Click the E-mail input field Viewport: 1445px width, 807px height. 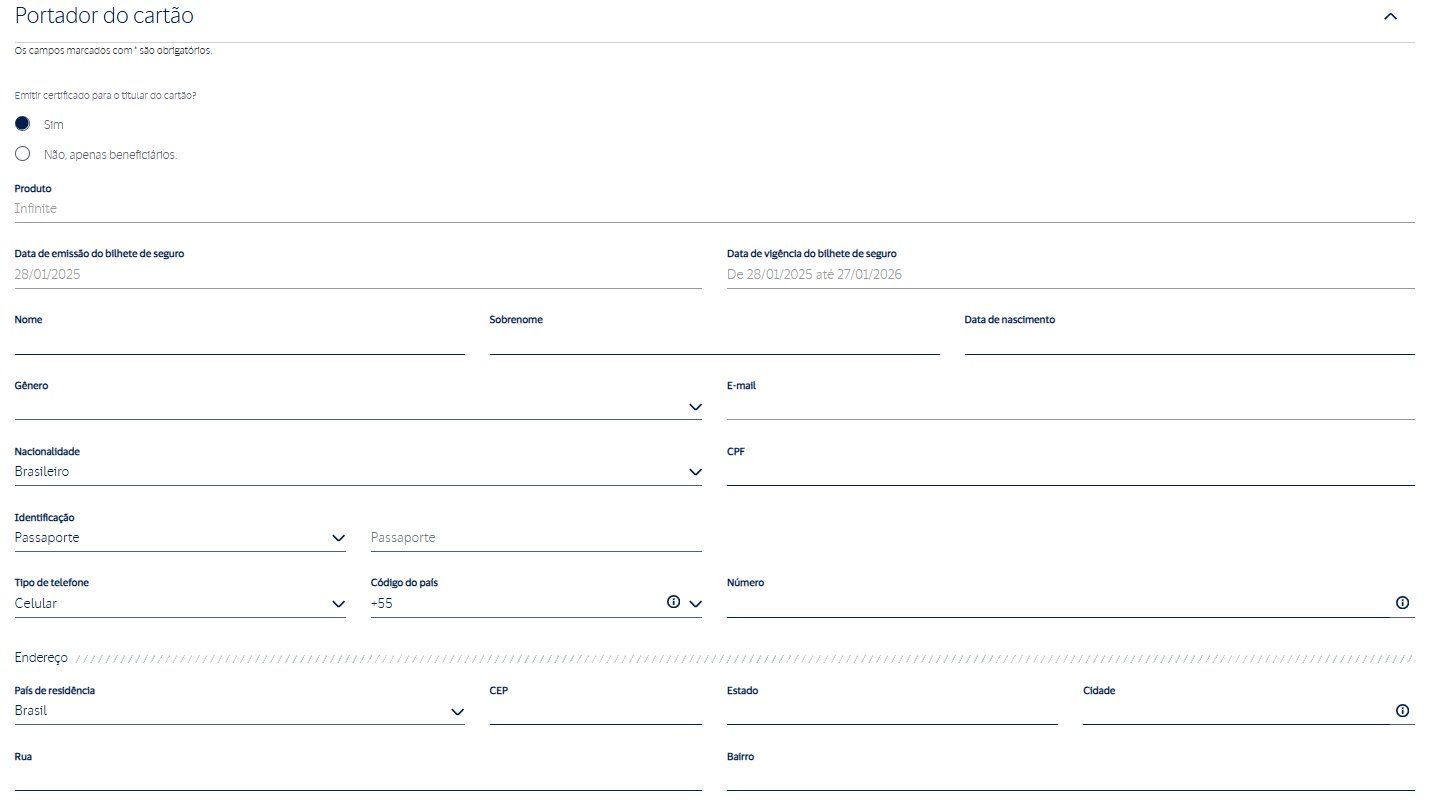coord(1070,406)
